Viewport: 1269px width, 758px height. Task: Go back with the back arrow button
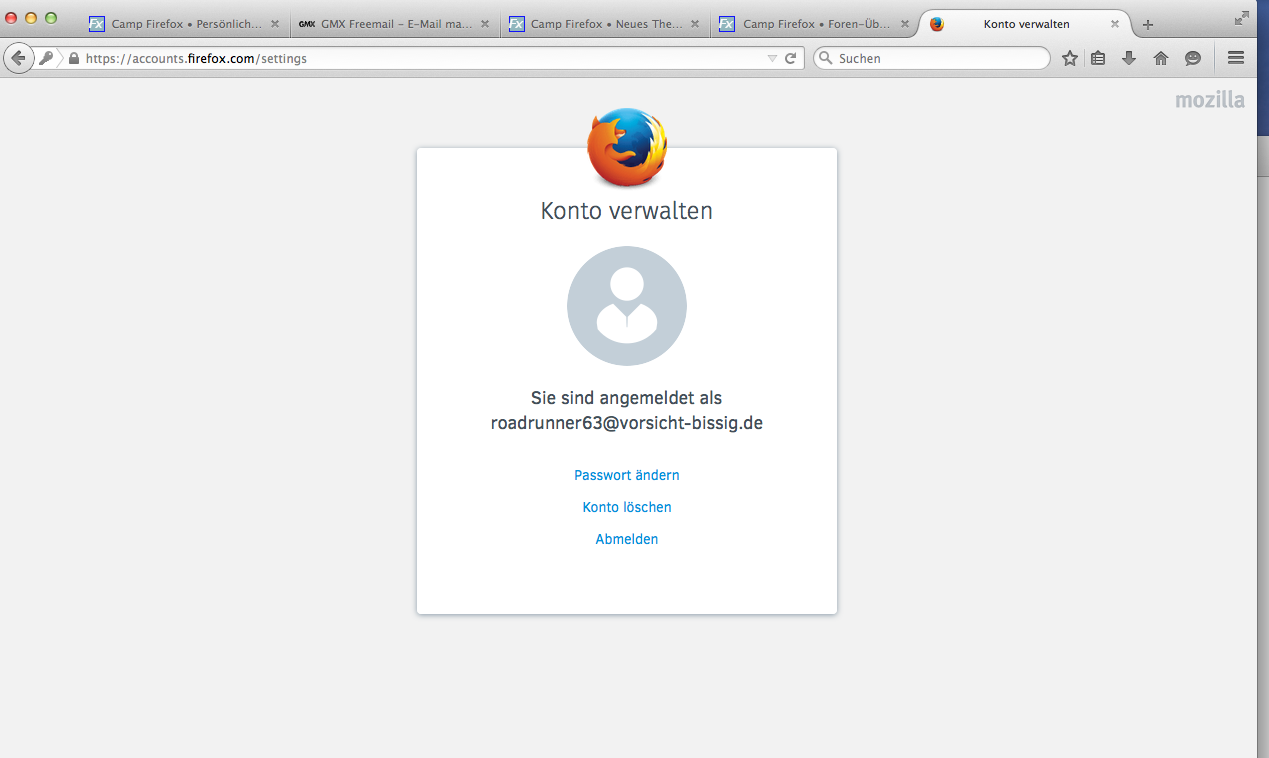[x=18, y=58]
